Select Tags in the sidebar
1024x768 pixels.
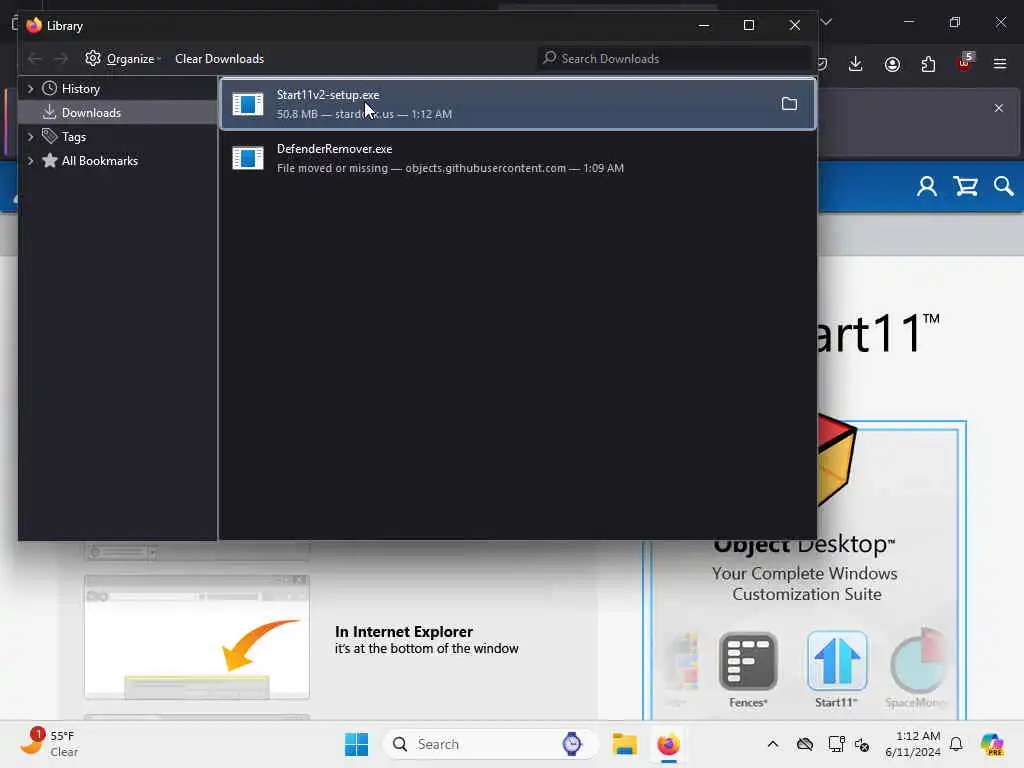73,136
